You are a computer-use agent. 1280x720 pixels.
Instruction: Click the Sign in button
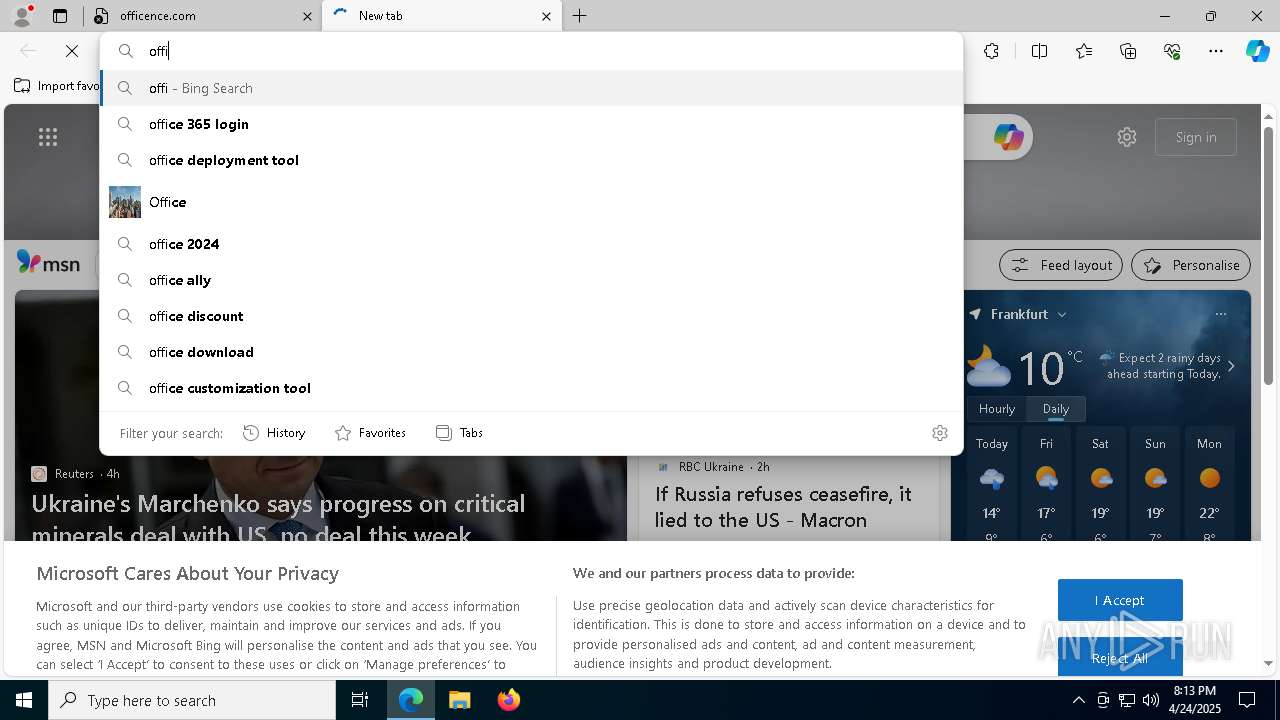[x=1196, y=137]
